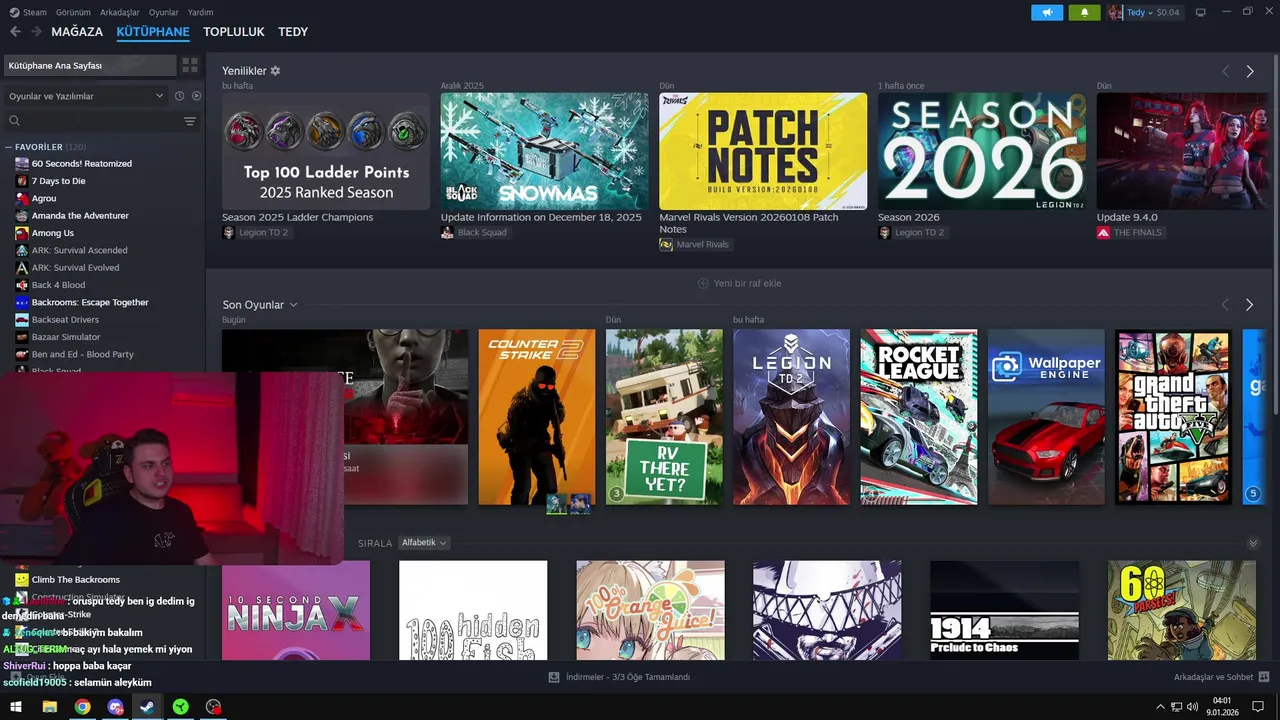Open Rocket League game cover

[x=919, y=417]
